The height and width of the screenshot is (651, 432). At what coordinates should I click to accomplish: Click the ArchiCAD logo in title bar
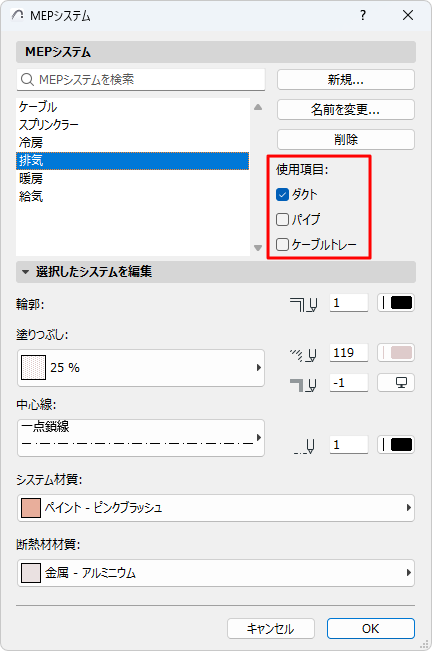(x=17, y=15)
